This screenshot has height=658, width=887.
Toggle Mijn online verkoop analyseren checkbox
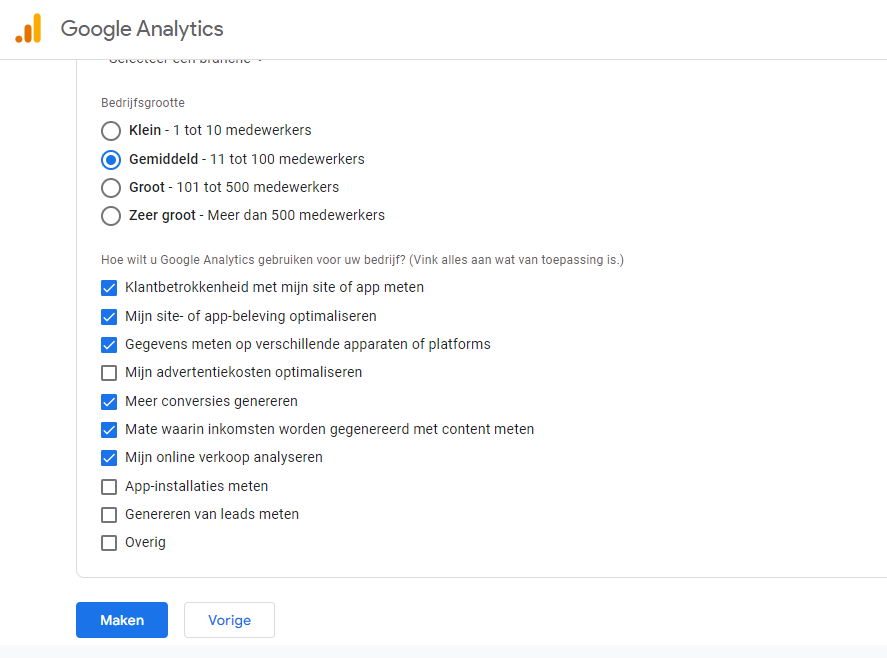[x=109, y=458]
